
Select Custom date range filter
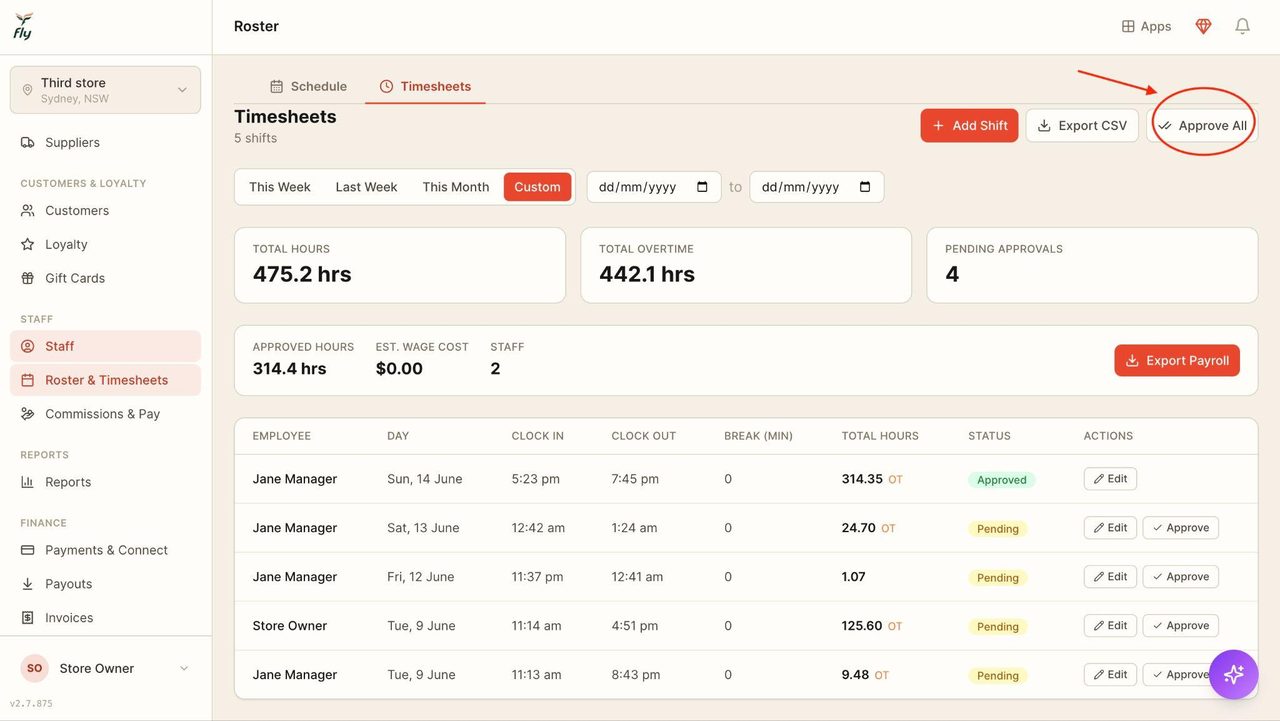538,187
